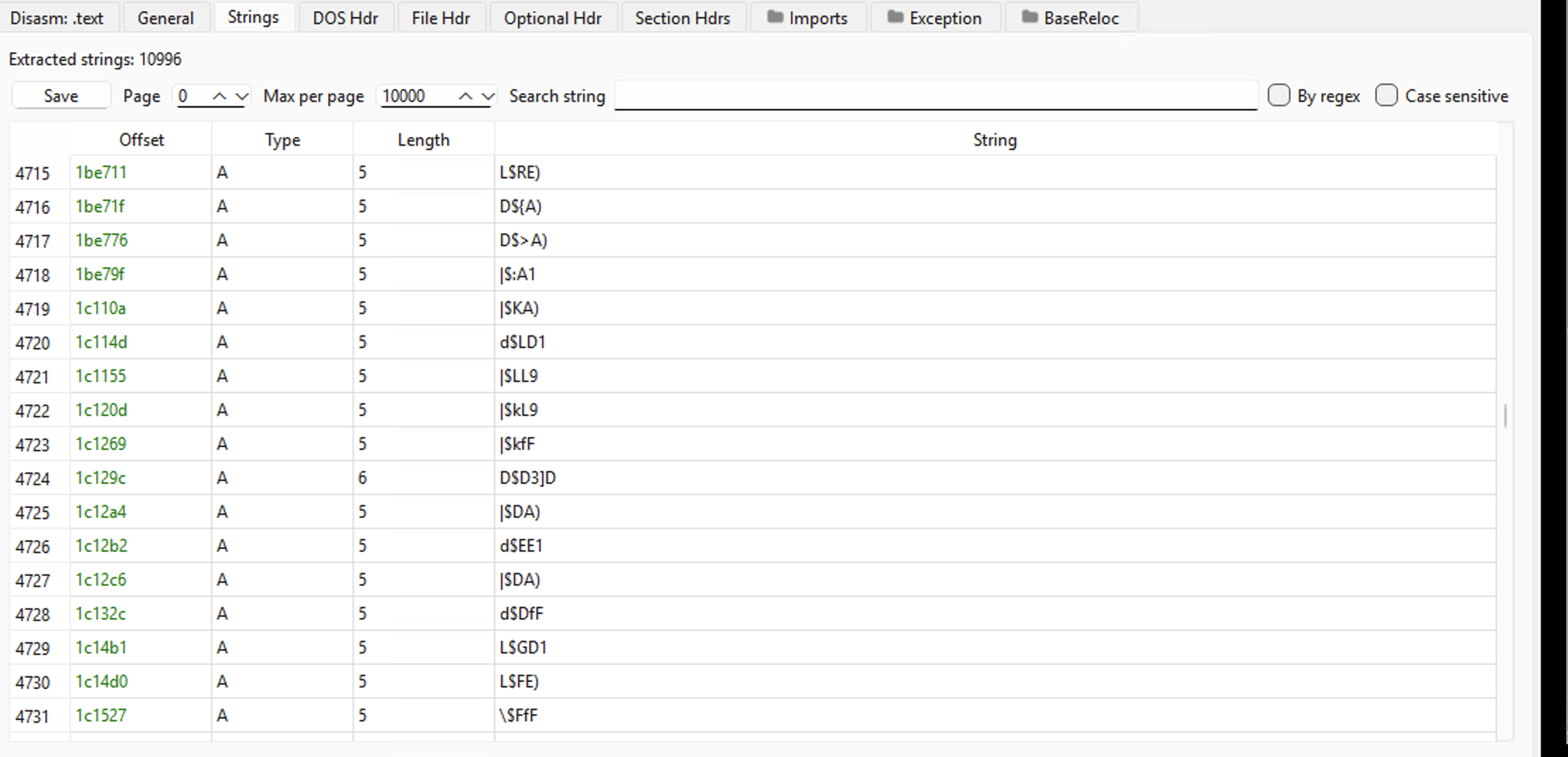Decrease Max per page with down arrow
This screenshot has height=757, width=1568.
point(488,96)
